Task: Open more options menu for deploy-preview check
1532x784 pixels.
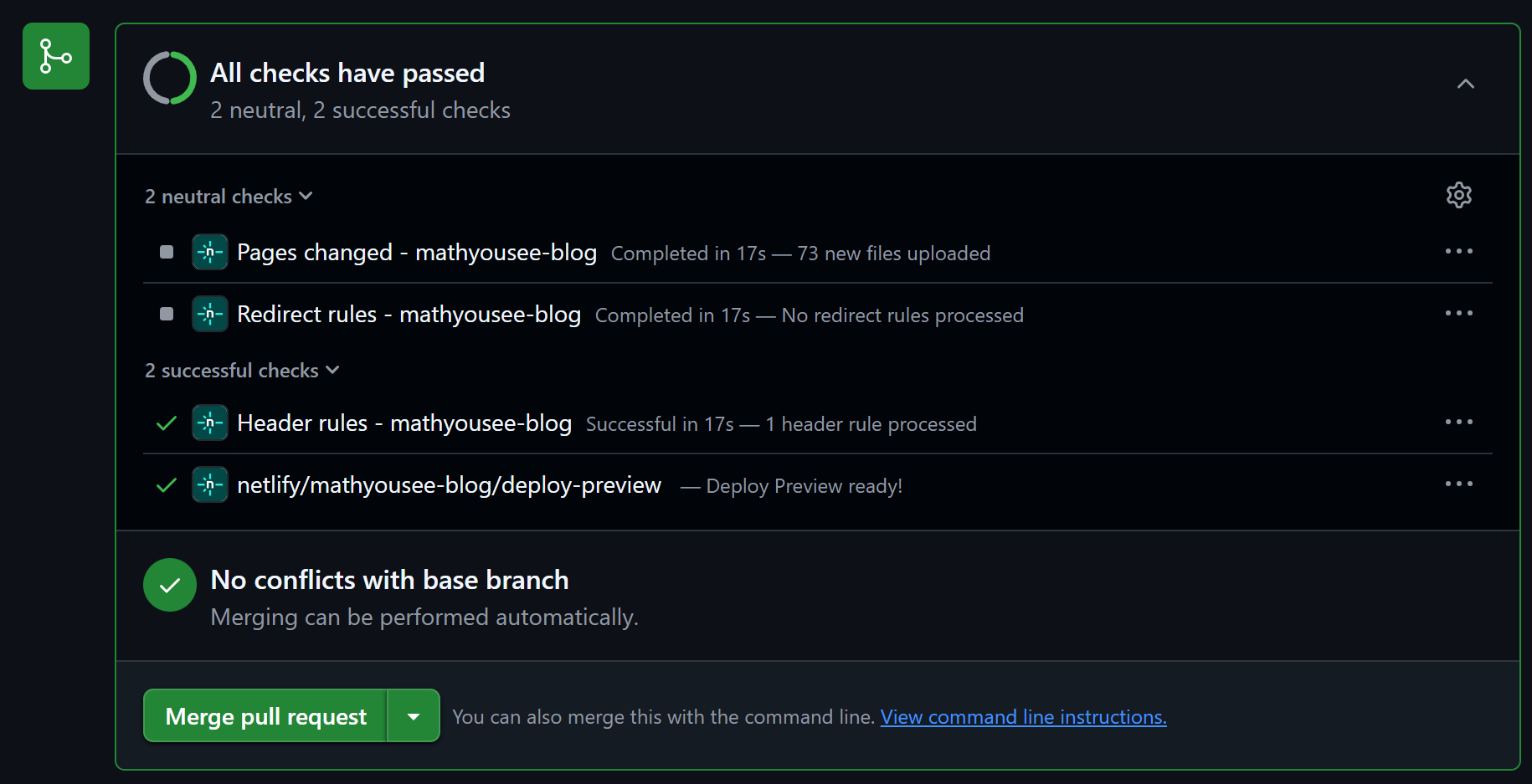Action: point(1458,484)
